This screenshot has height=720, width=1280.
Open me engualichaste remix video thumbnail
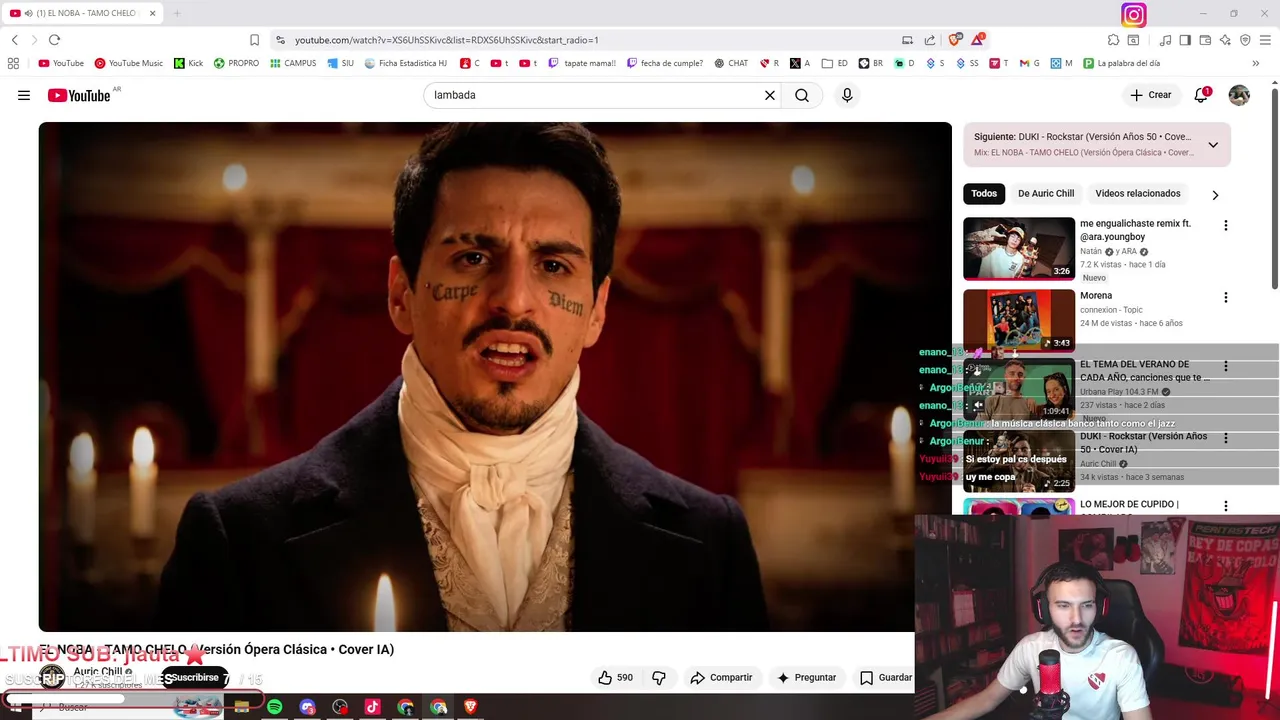click(1019, 249)
